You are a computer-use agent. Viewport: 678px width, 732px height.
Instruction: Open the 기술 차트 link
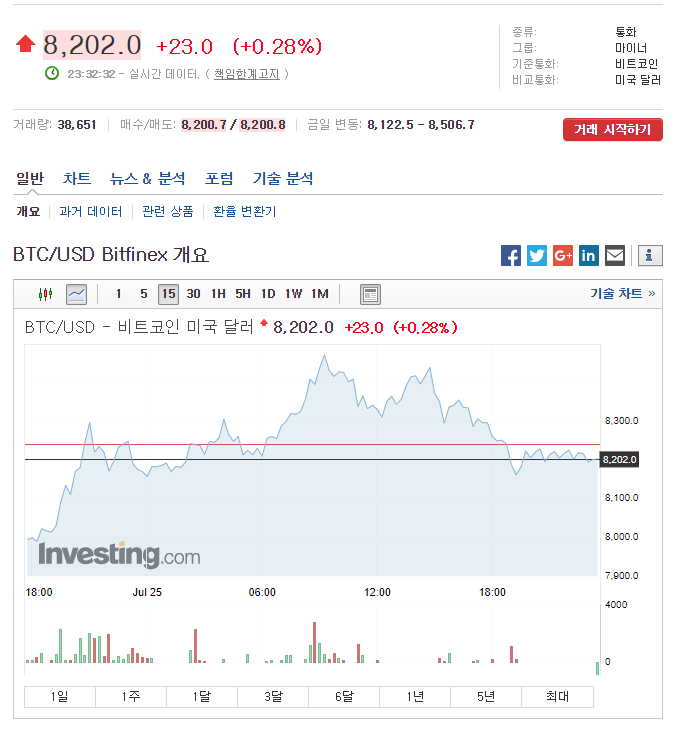point(622,293)
